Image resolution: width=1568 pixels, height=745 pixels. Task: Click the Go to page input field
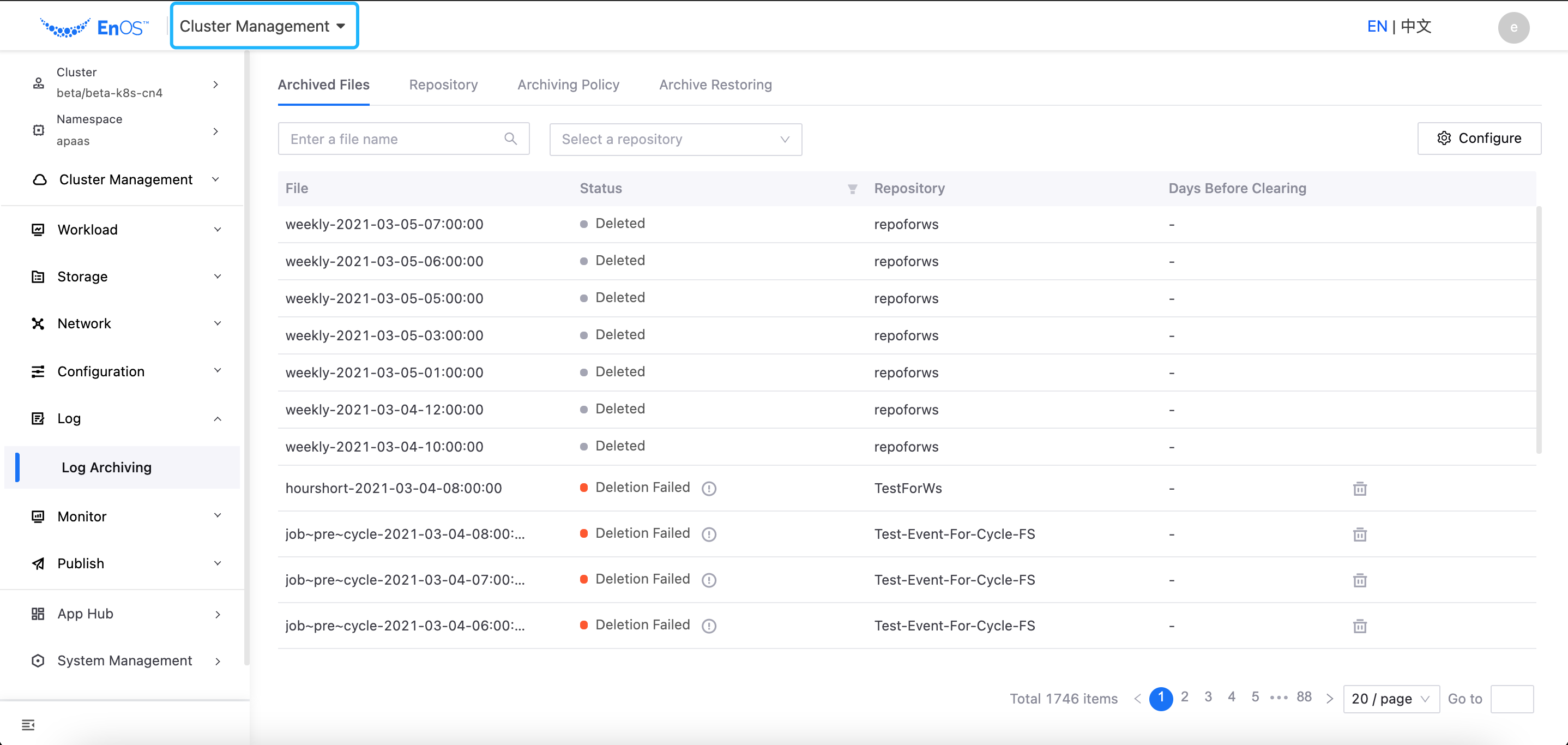[x=1511, y=699]
